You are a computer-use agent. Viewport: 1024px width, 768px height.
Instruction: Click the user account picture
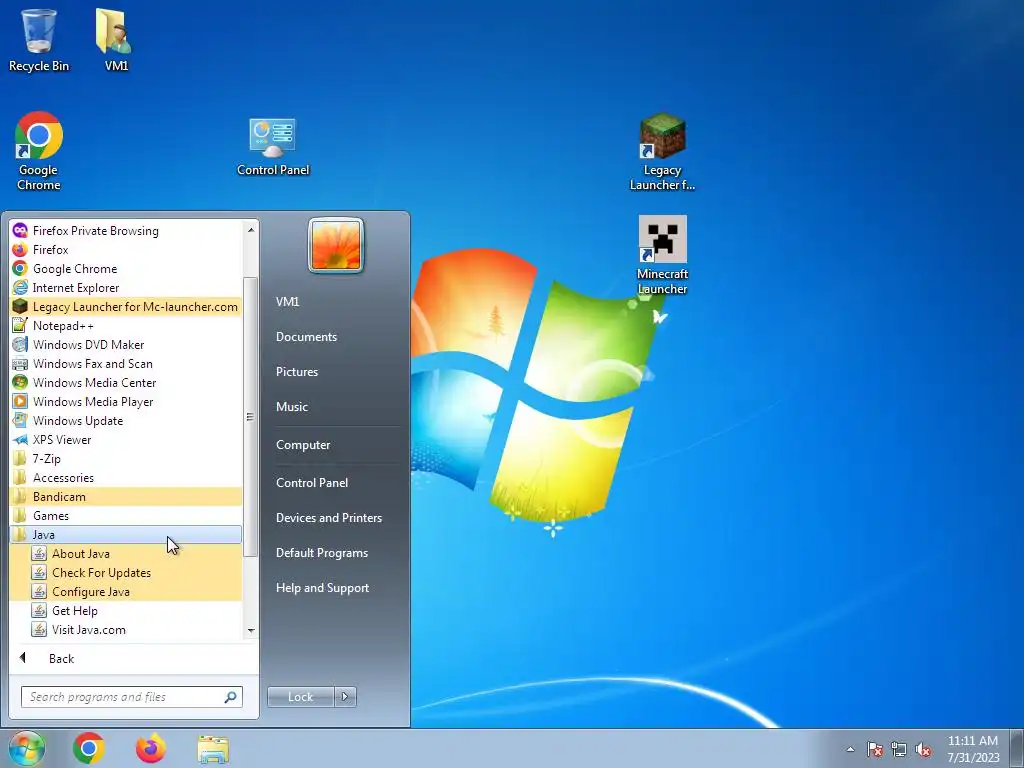pos(336,246)
